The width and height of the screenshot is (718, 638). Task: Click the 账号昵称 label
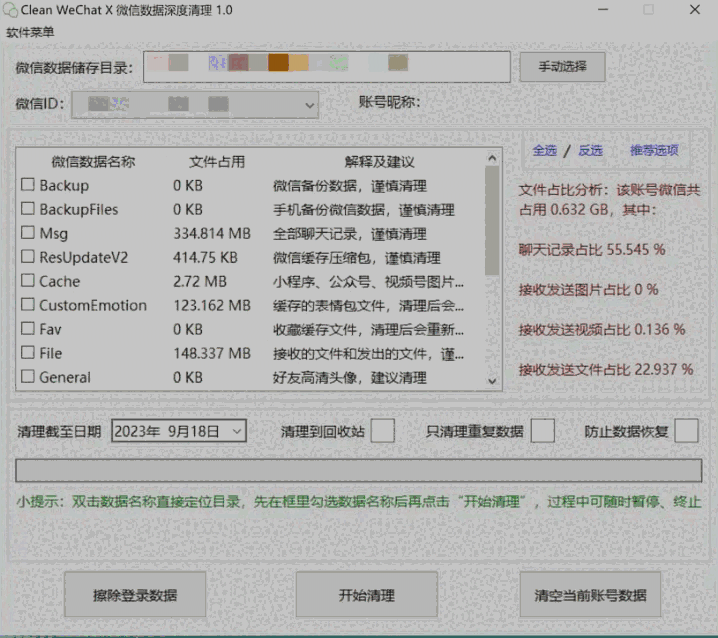coord(389,102)
